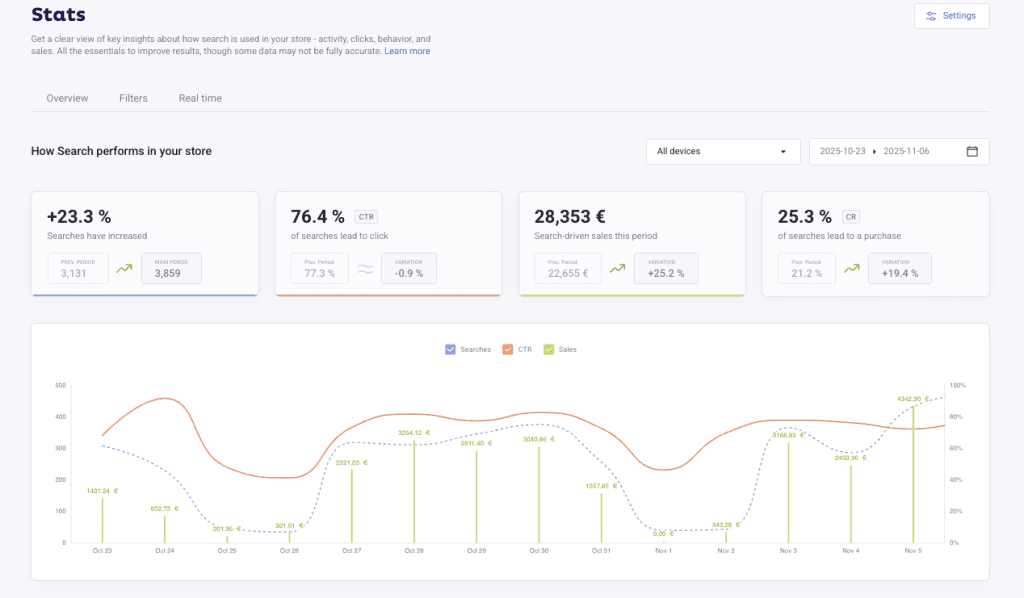Open the Real time tab
Viewport: 1024px width, 598px height.
200,98
